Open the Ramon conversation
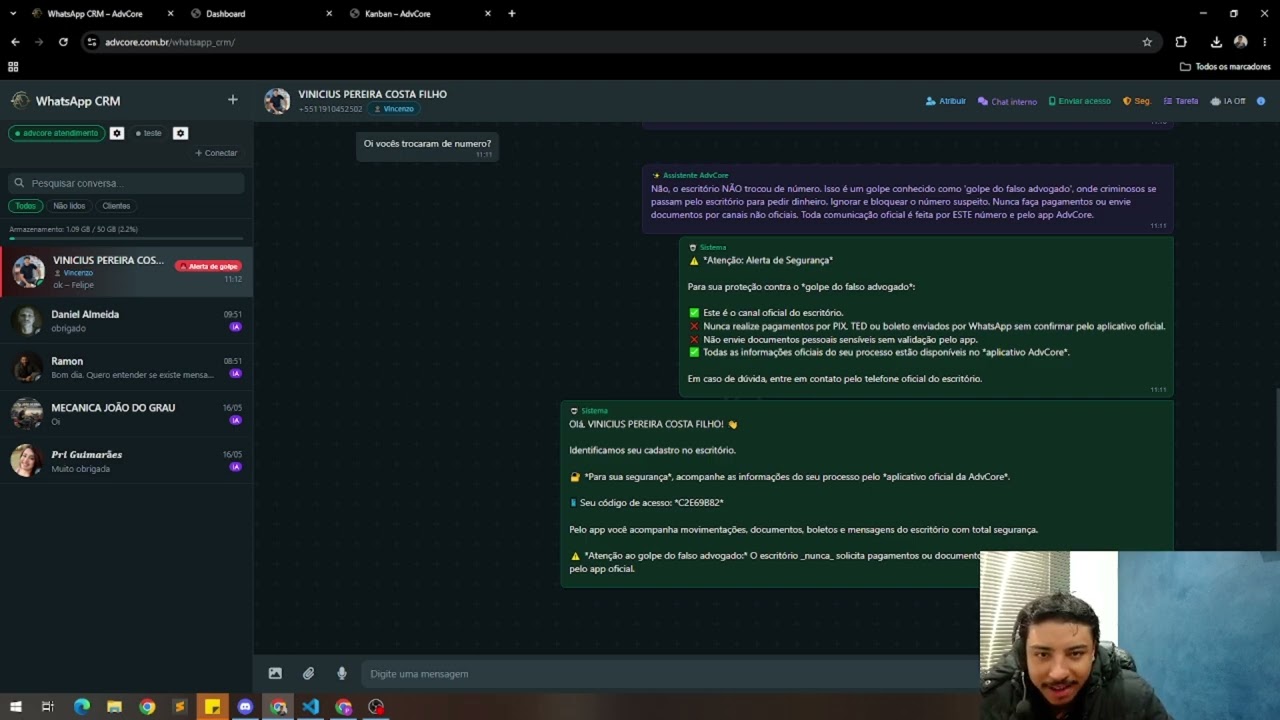Image resolution: width=1280 pixels, height=720 pixels. coord(126,367)
